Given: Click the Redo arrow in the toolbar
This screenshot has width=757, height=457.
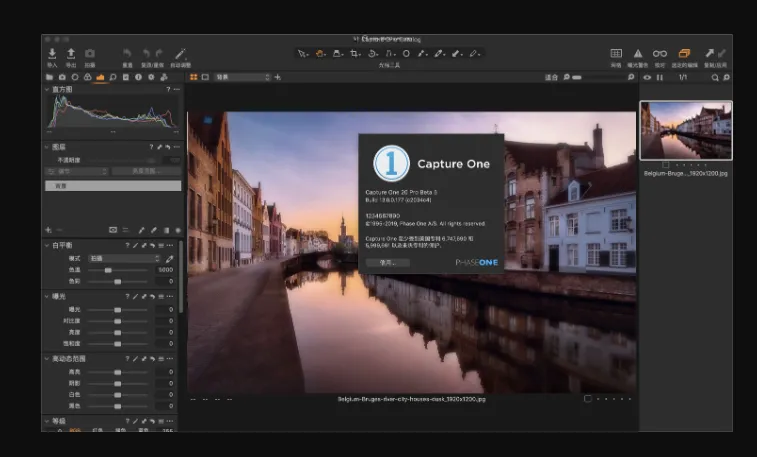Looking at the screenshot, I should click(159, 54).
